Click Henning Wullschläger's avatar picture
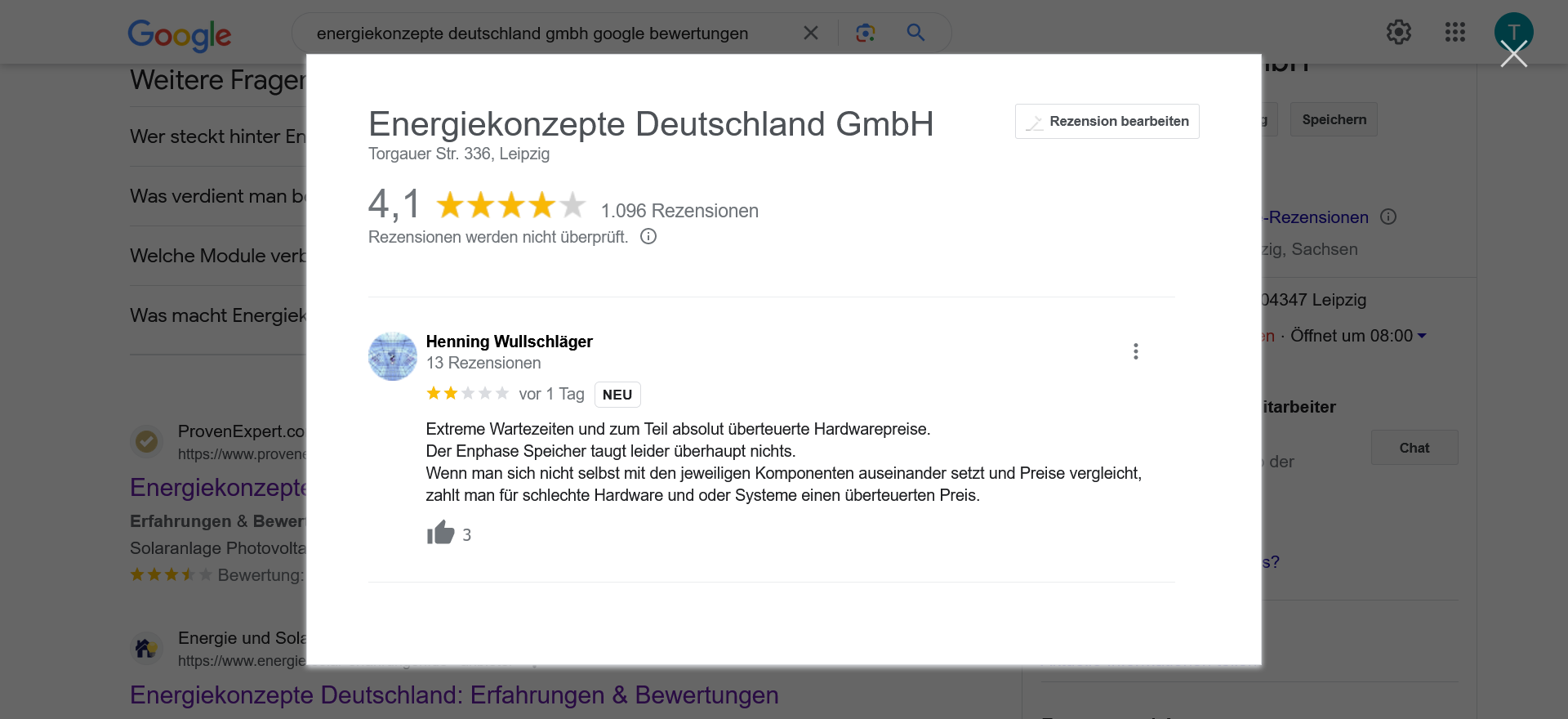Screen dimensions: 1568x719 [393, 356]
